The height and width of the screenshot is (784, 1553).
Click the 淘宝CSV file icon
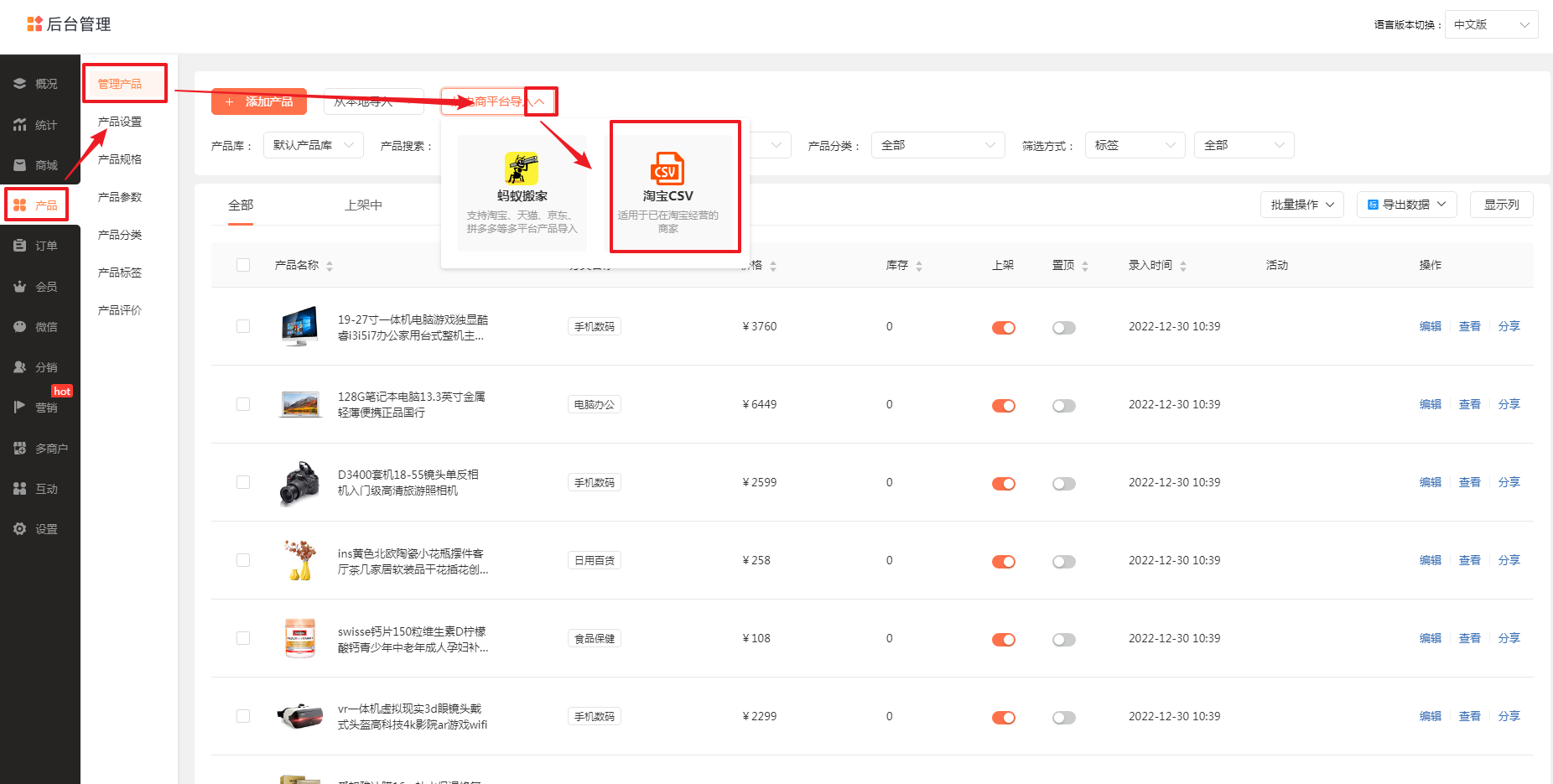(x=667, y=169)
